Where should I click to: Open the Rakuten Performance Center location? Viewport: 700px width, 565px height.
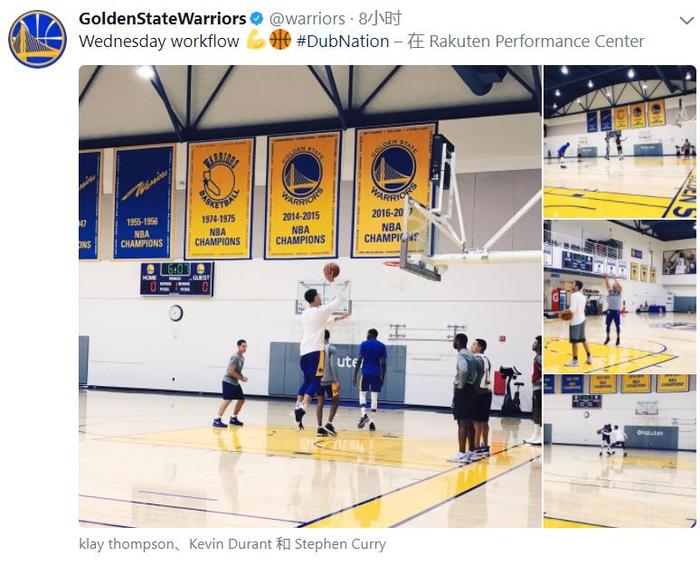coord(536,42)
